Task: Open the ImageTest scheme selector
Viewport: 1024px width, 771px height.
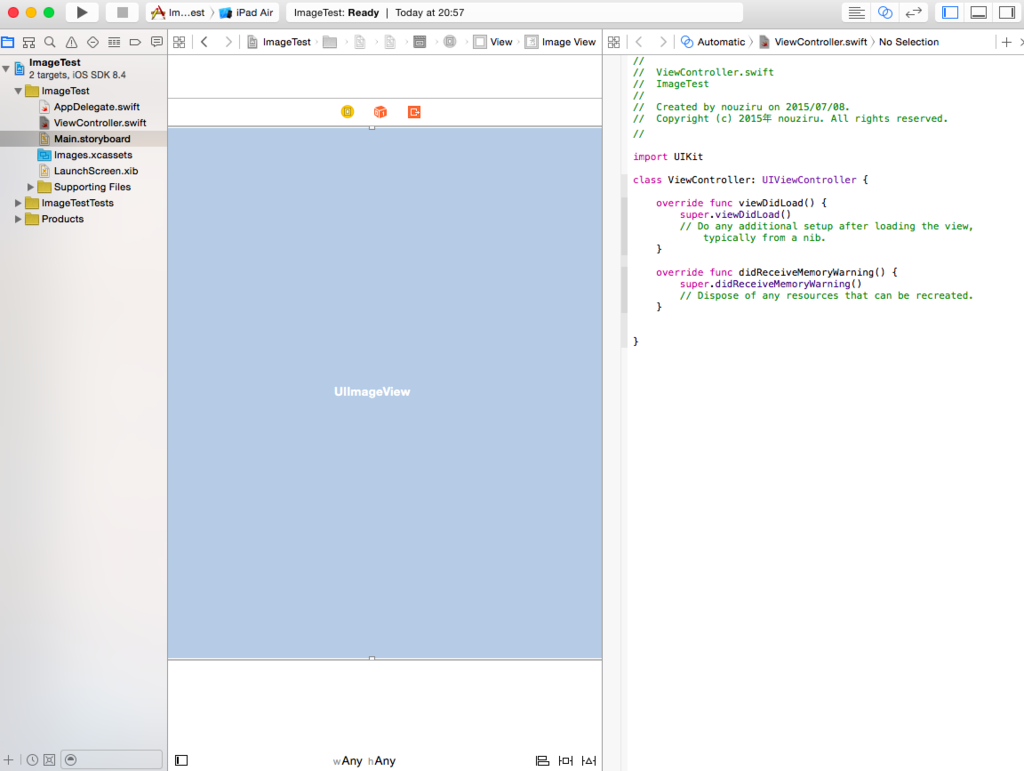Action: tap(178, 12)
